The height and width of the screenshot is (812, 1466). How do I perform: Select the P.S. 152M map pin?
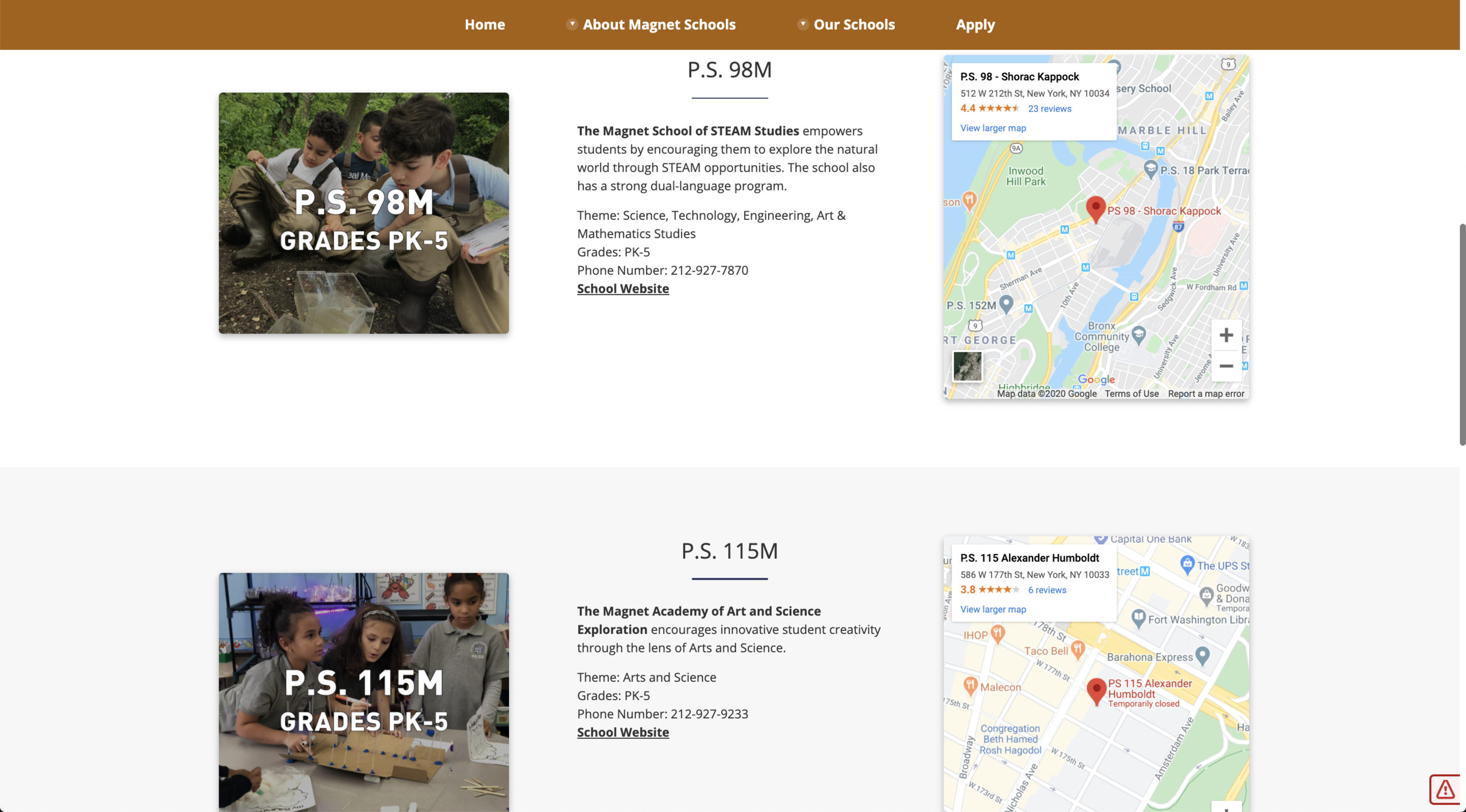[1006, 304]
